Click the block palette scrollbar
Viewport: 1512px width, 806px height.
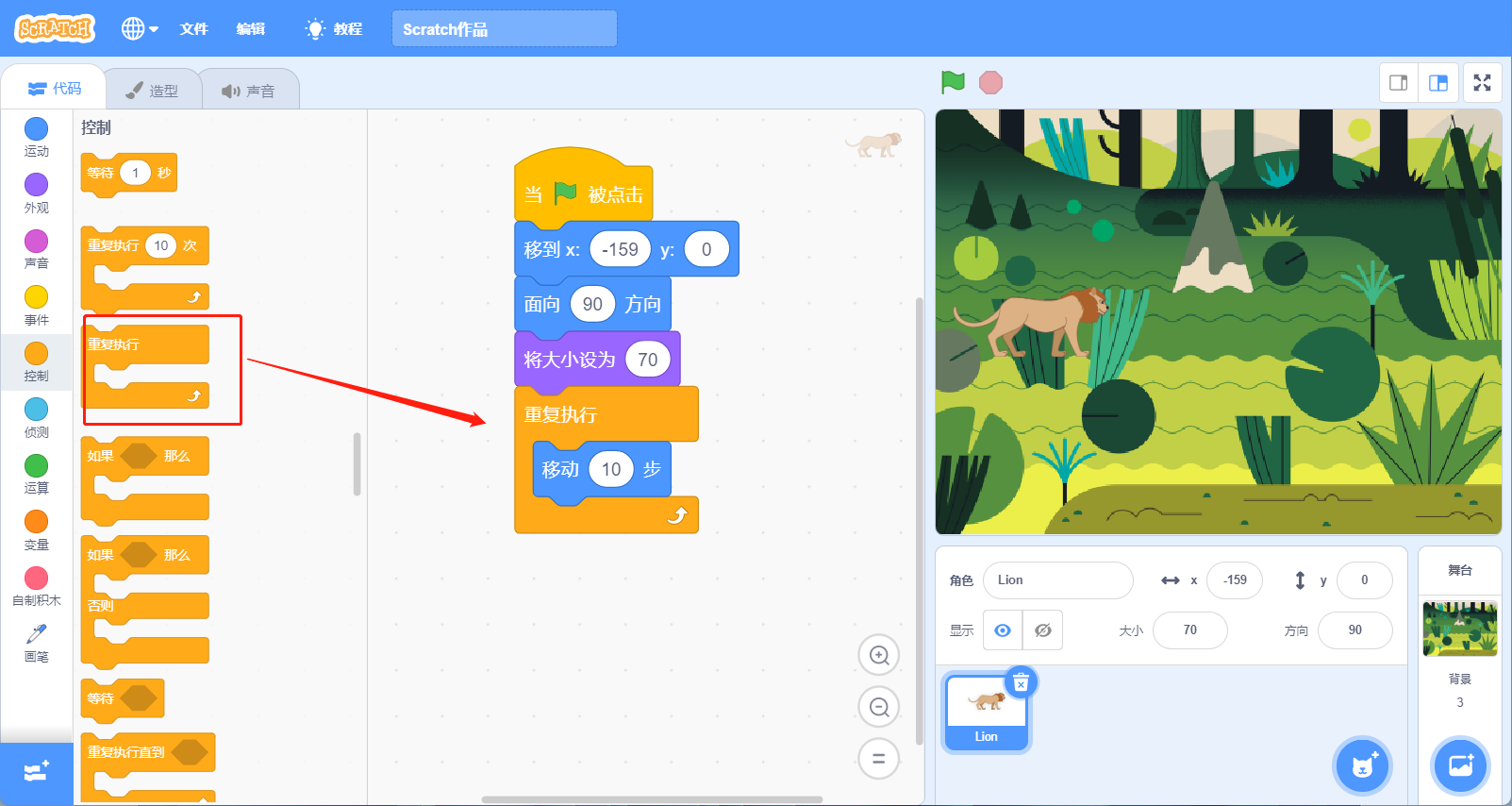pyautogui.click(x=357, y=463)
